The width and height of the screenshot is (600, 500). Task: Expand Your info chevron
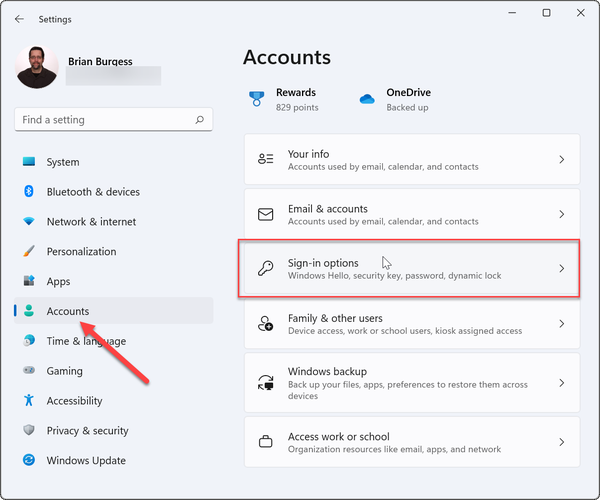click(x=561, y=160)
